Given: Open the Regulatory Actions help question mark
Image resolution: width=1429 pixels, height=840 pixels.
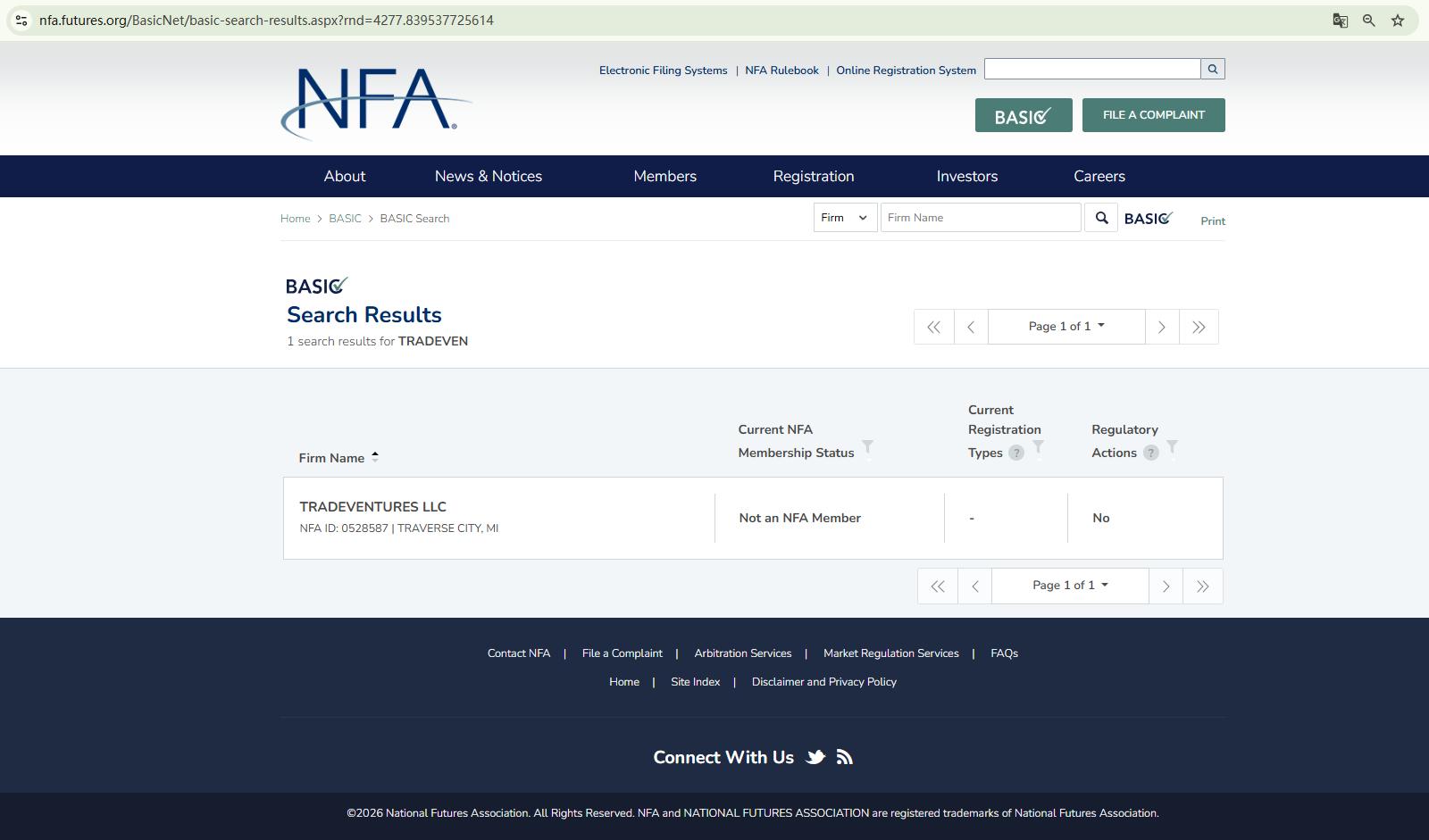Looking at the screenshot, I should click(1151, 453).
